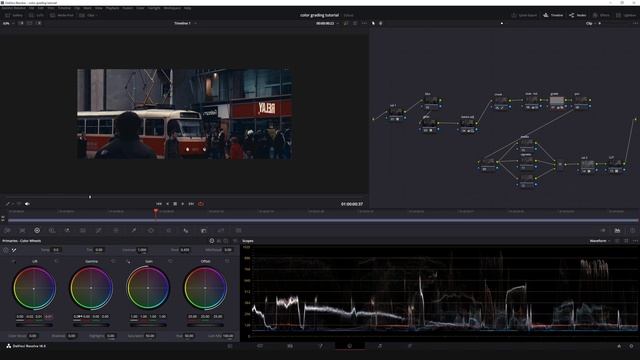The image size is (640, 360).
Task: Open the Color menu
Action: point(140,8)
